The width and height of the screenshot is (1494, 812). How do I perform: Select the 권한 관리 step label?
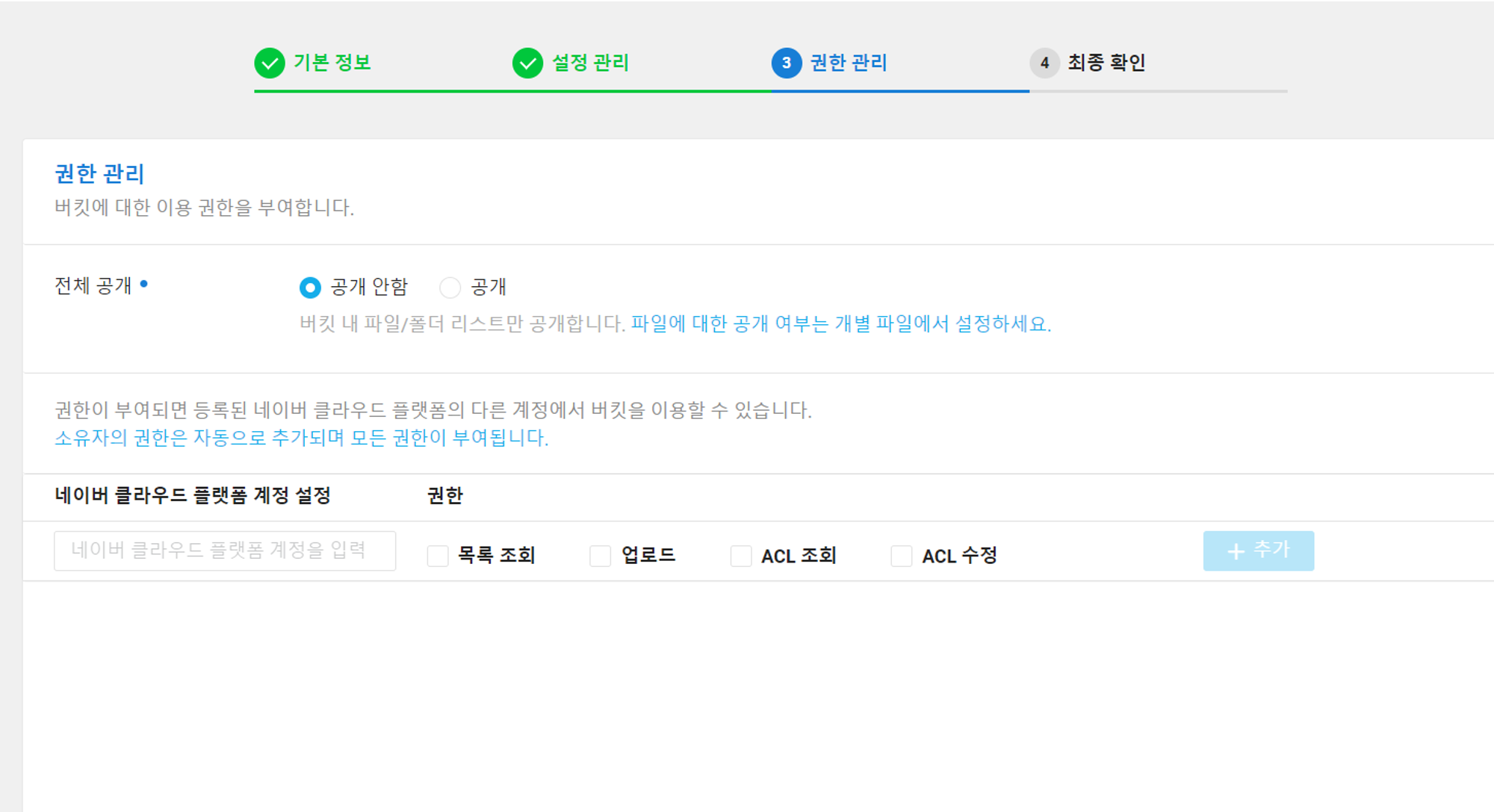(x=849, y=63)
